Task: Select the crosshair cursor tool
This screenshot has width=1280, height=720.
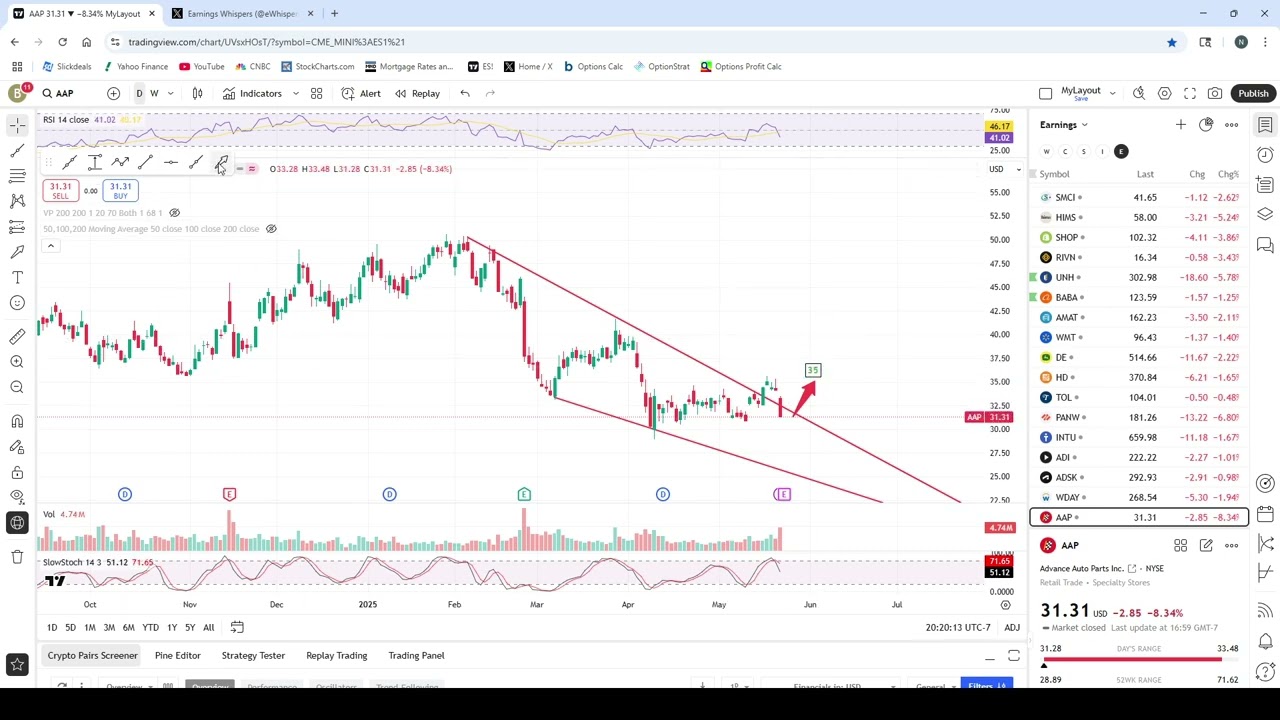Action: click(17, 125)
